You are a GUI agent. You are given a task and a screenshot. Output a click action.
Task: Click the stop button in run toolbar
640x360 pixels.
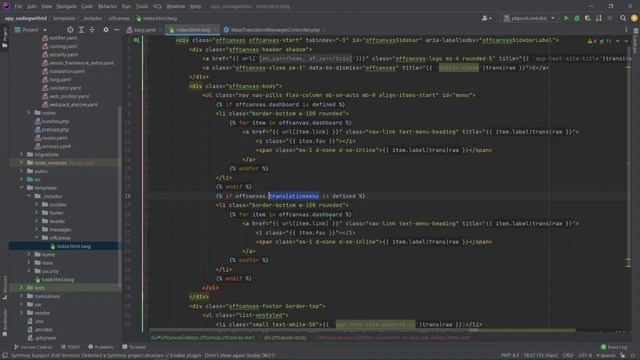tap(610, 18)
